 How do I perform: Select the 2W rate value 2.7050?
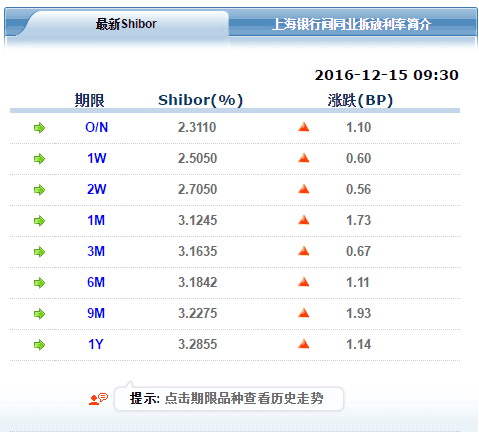[x=197, y=189]
